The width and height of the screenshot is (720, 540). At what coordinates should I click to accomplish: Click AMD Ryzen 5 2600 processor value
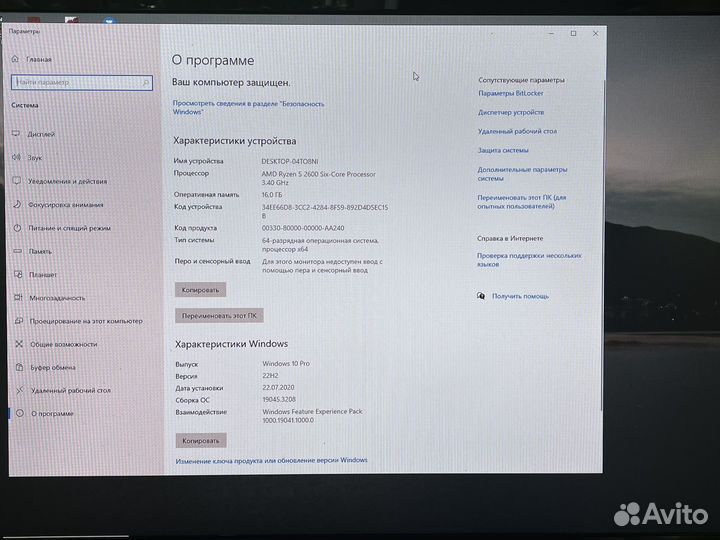[x=319, y=178]
